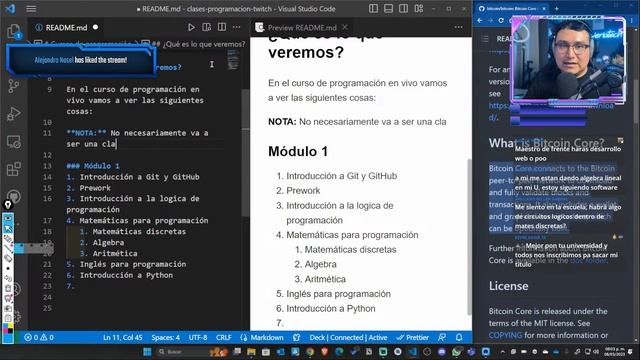Image resolution: width=640 pixels, height=360 pixels.
Task: Click line 13 '### Módulo 1' in editor
Action: pyautogui.click(x=93, y=166)
